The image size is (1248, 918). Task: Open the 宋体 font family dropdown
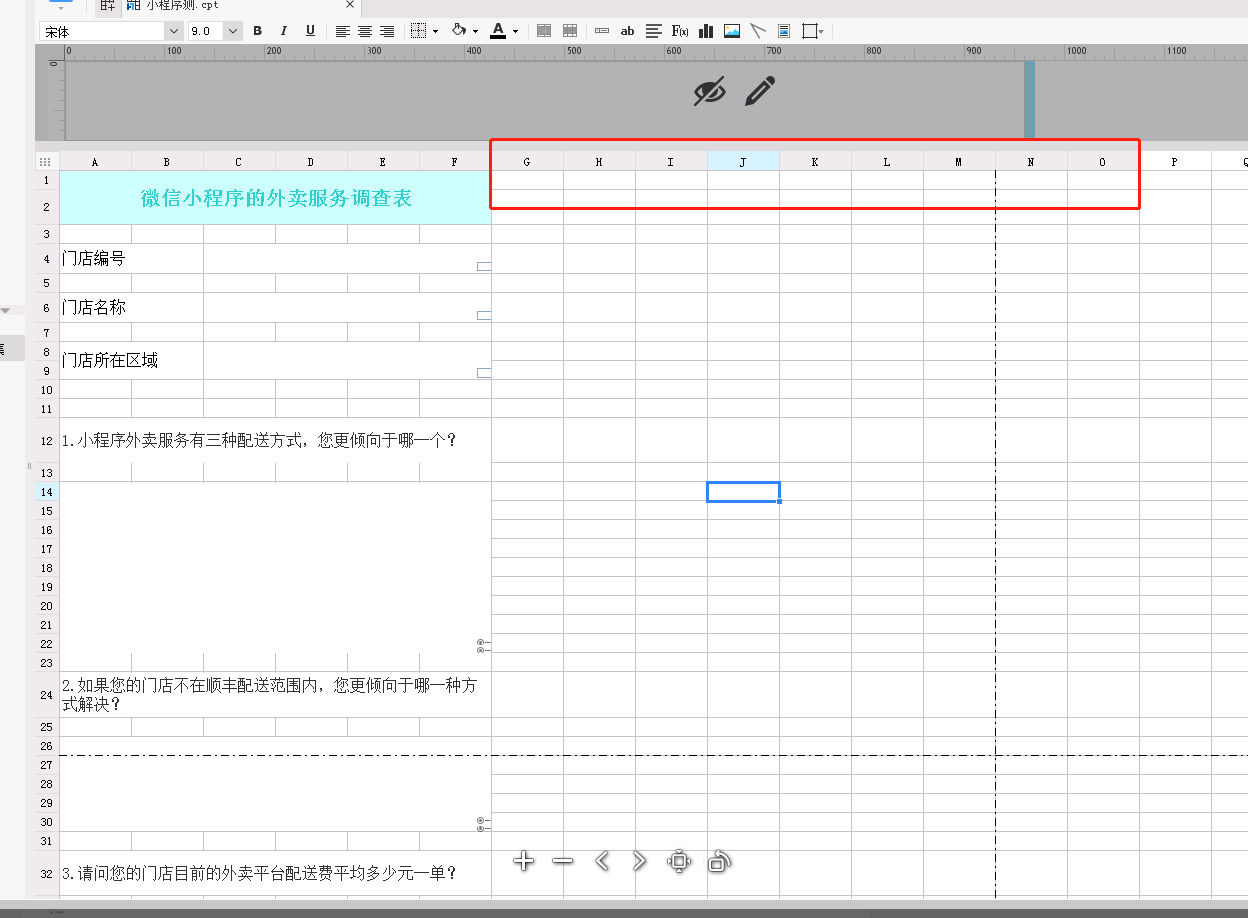[172, 31]
